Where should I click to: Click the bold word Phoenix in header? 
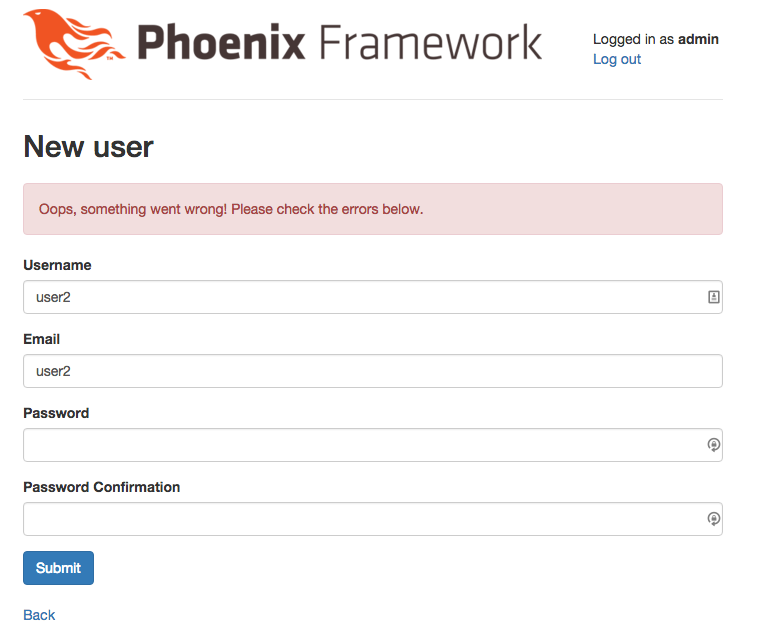(223, 43)
